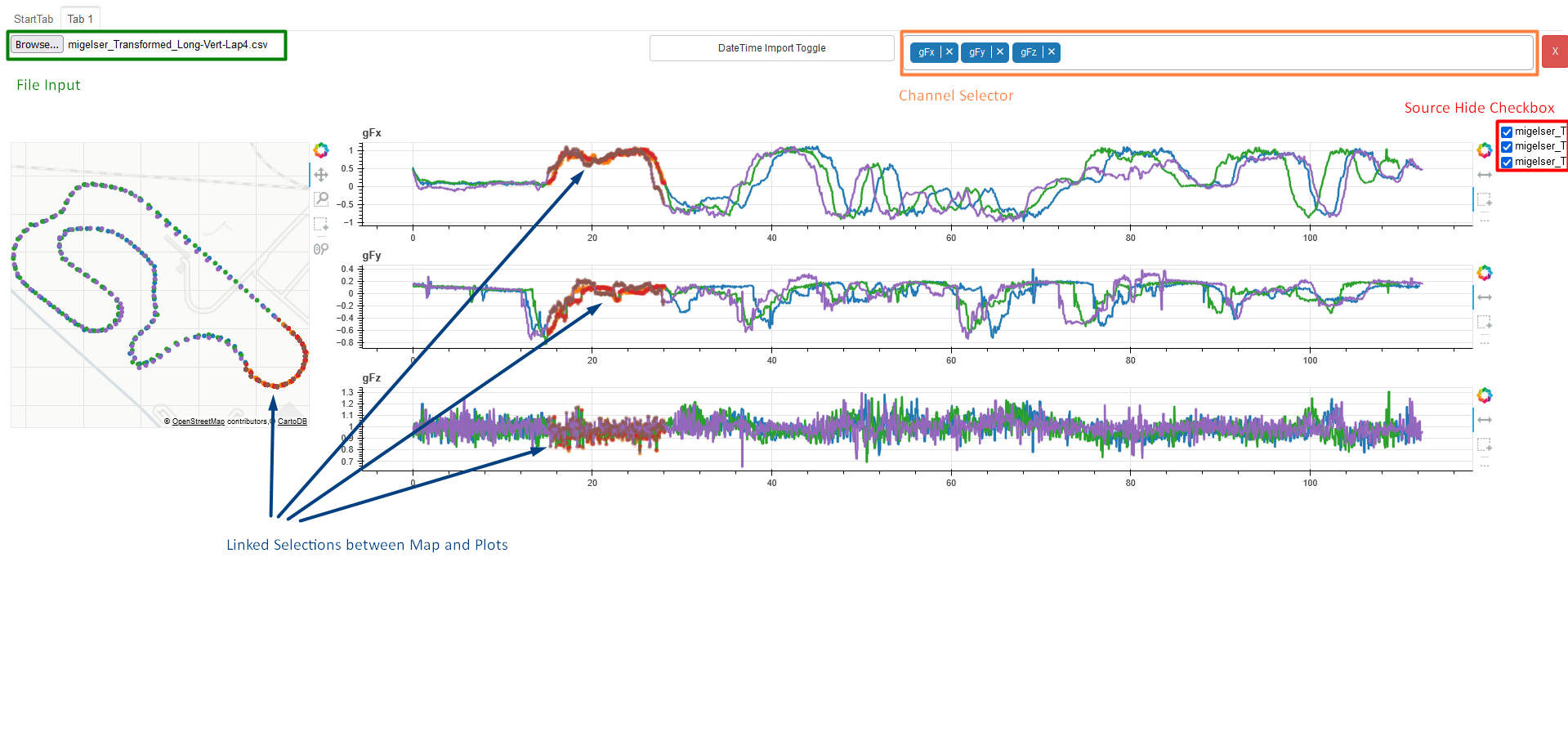Expand overflow tools menu on gFz toolbar
Image resolution: width=1568 pixels, height=736 pixels.
[1485, 466]
